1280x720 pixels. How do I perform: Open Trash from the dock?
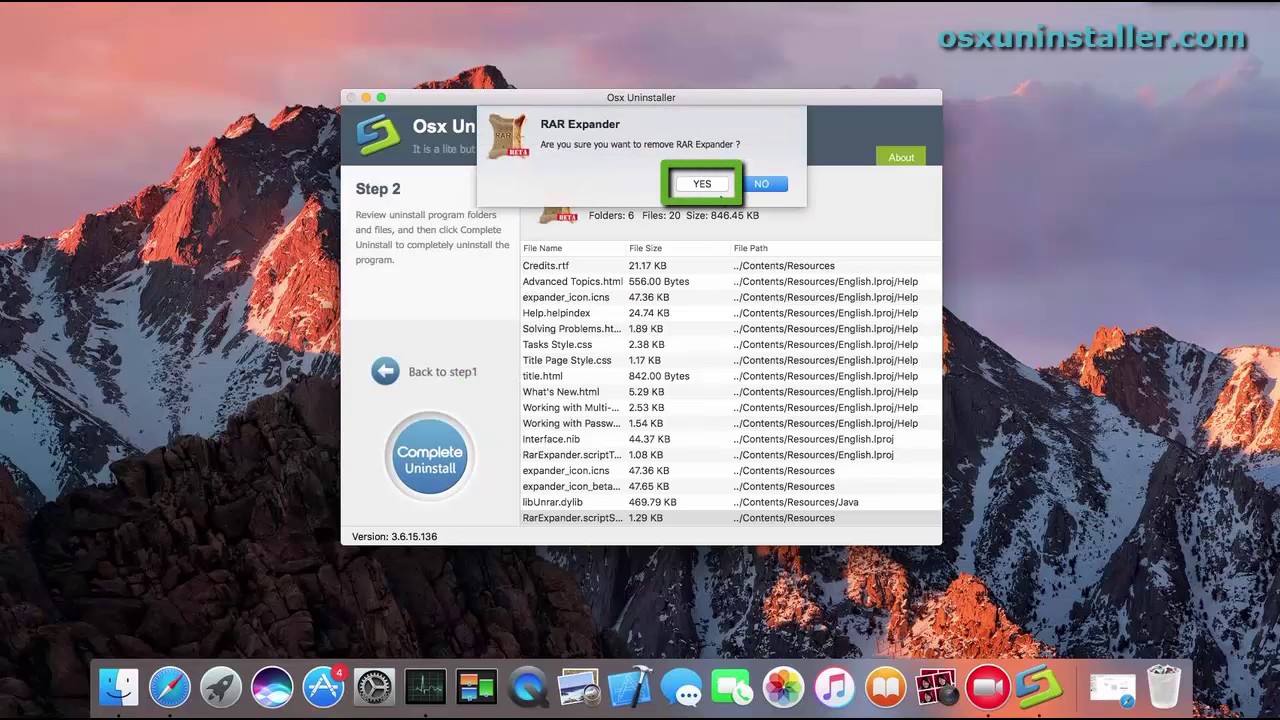pos(1165,688)
